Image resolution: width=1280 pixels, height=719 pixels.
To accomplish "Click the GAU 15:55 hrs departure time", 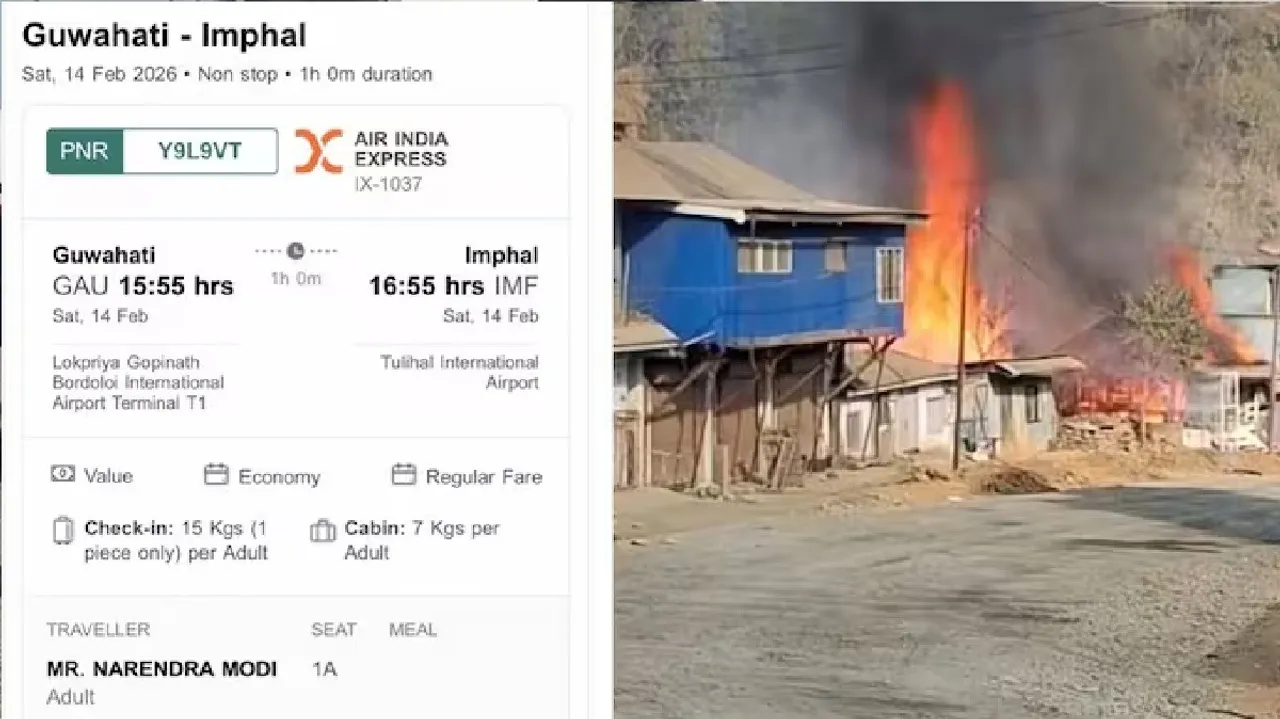I will click(x=143, y=286).
